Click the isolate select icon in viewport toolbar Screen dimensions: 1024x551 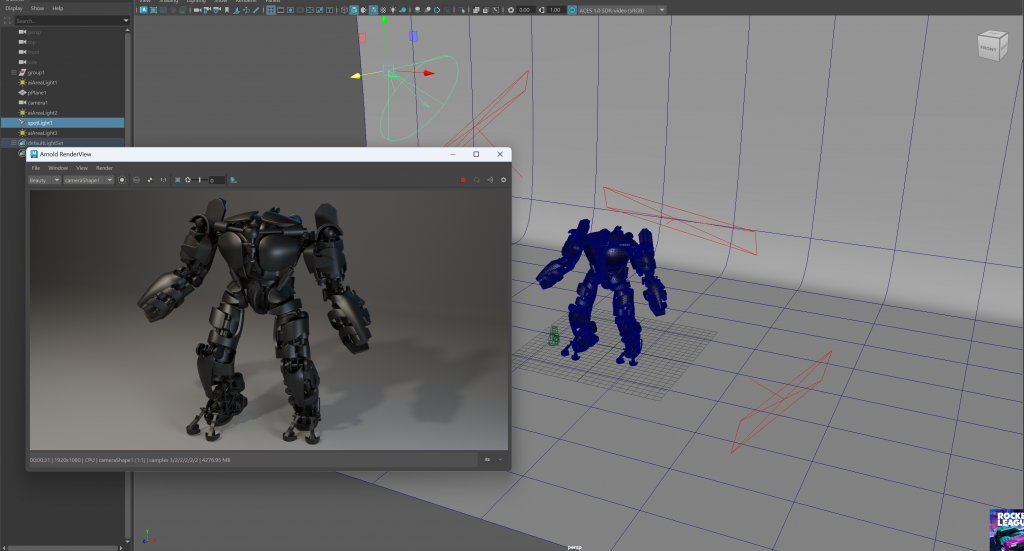tap(461, 10)
